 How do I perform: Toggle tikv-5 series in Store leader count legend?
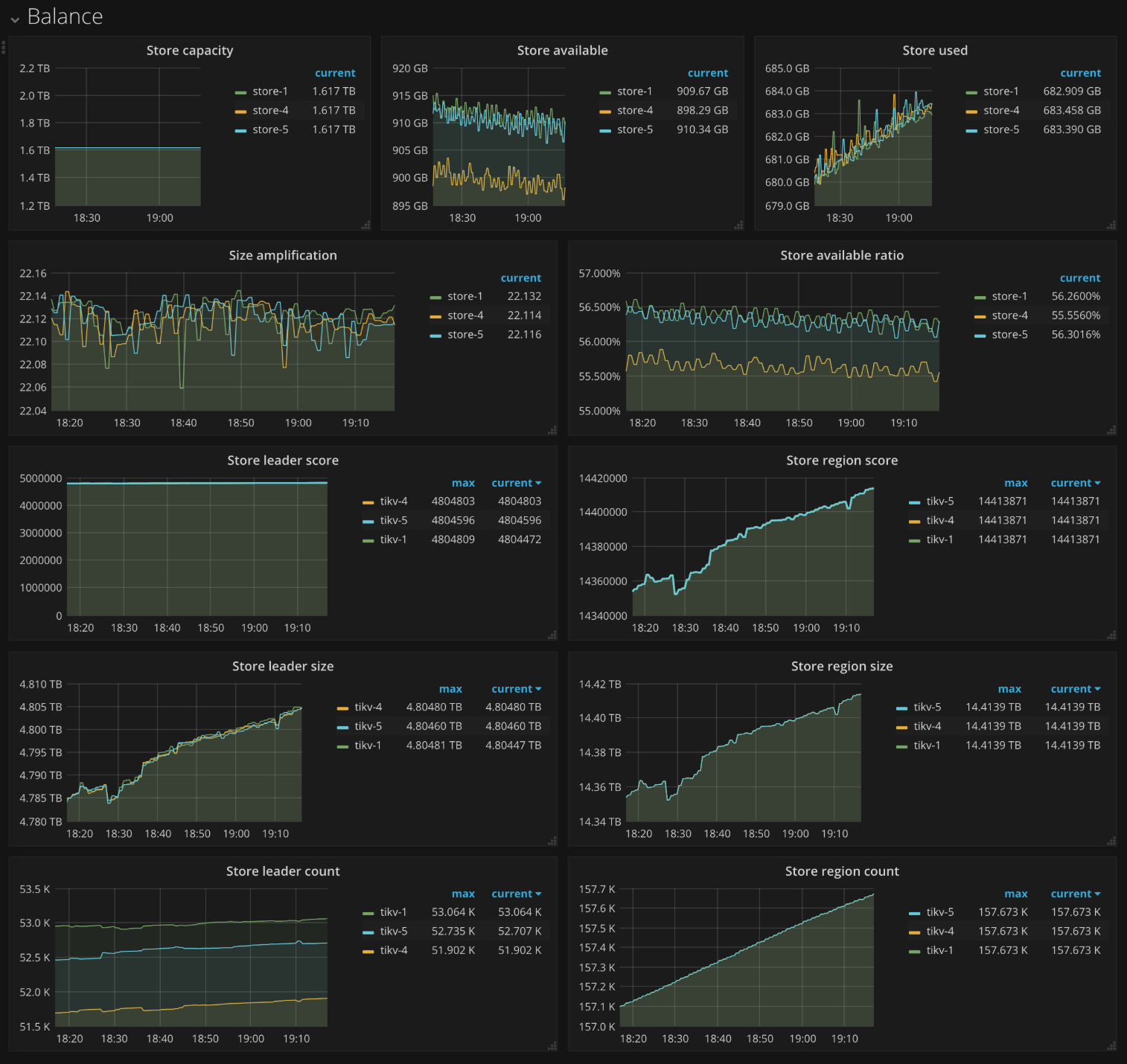[393, 931]
